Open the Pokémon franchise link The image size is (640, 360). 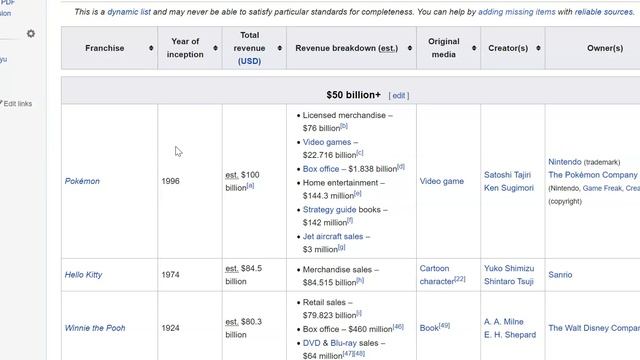82,181
